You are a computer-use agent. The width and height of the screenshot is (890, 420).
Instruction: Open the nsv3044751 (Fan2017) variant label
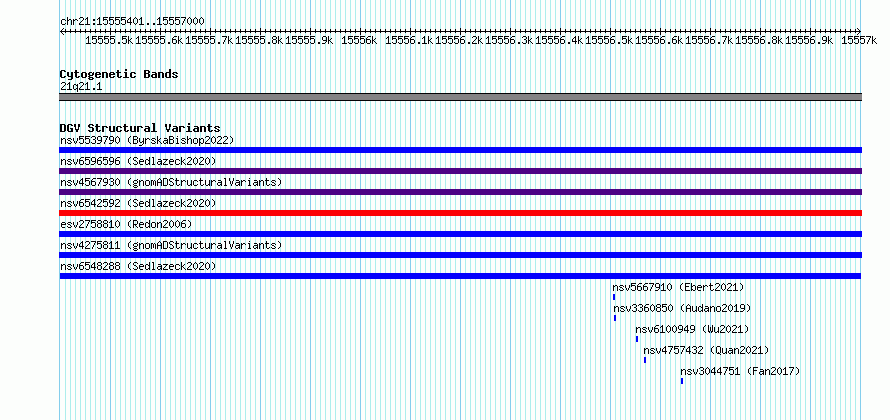point(740,371)
